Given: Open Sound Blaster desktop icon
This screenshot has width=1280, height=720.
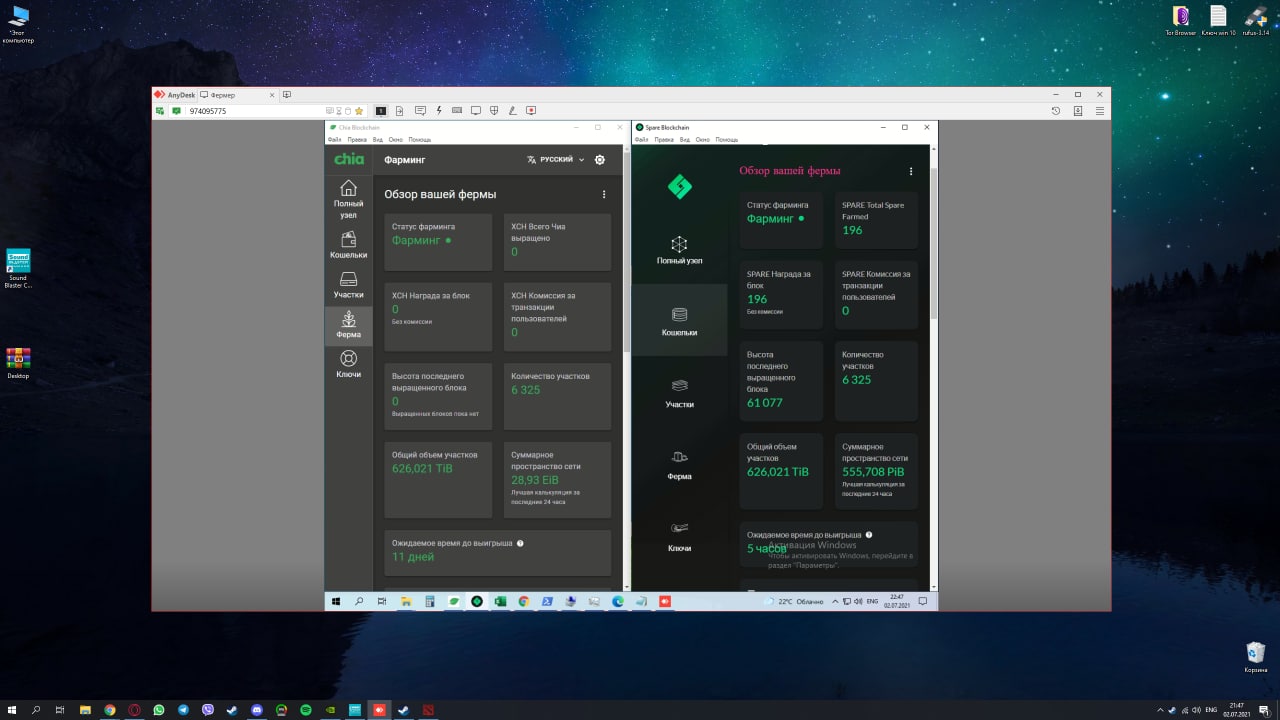Looking at the screenshot, I should pos(18,268).
